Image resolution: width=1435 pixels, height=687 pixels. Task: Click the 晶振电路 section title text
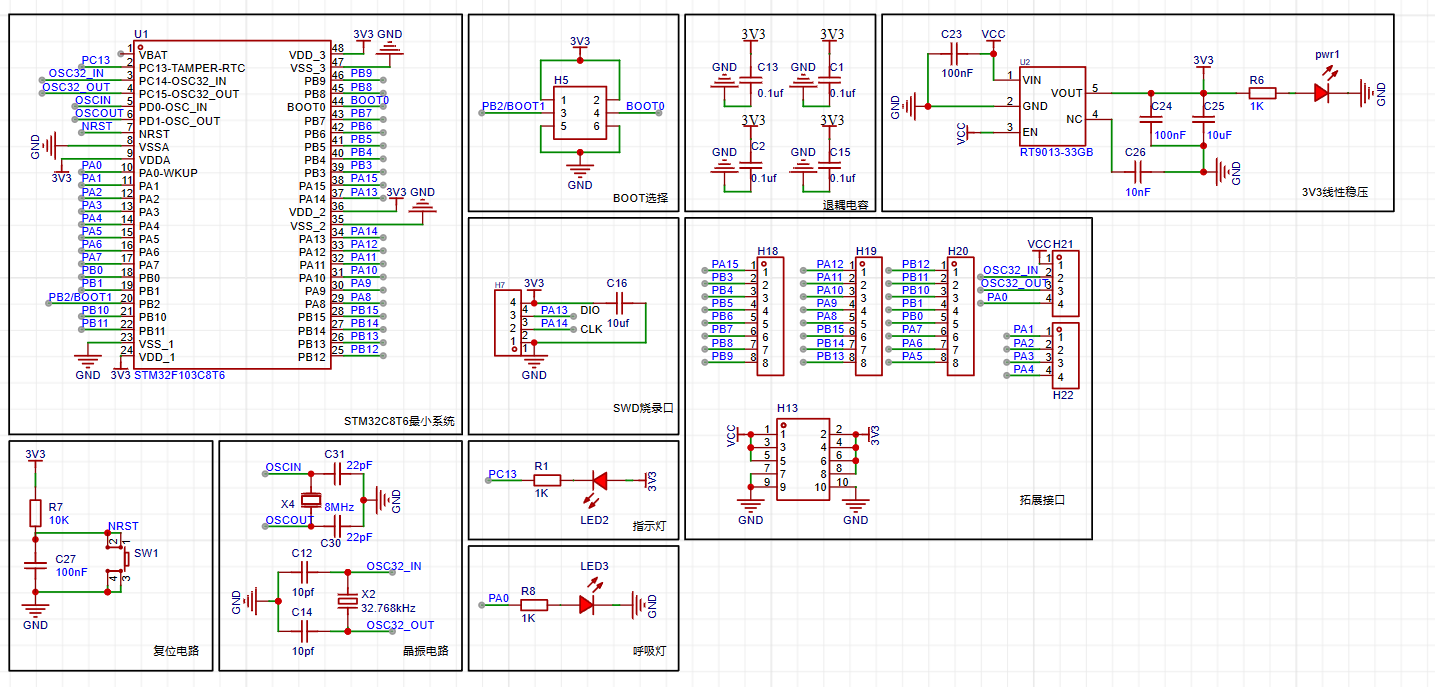click(x=424, y=650)
